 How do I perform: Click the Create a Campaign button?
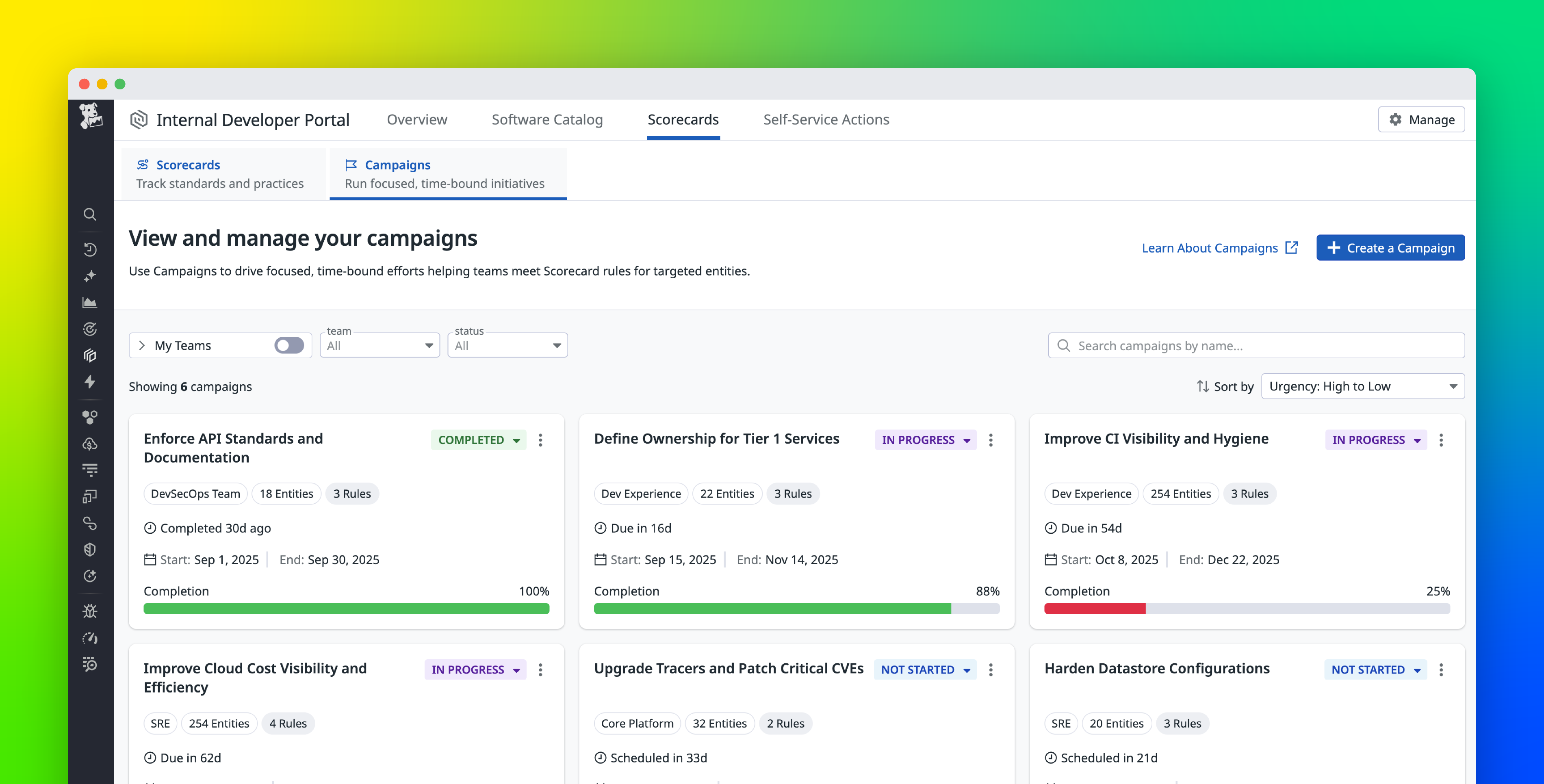pos(1390,247)
